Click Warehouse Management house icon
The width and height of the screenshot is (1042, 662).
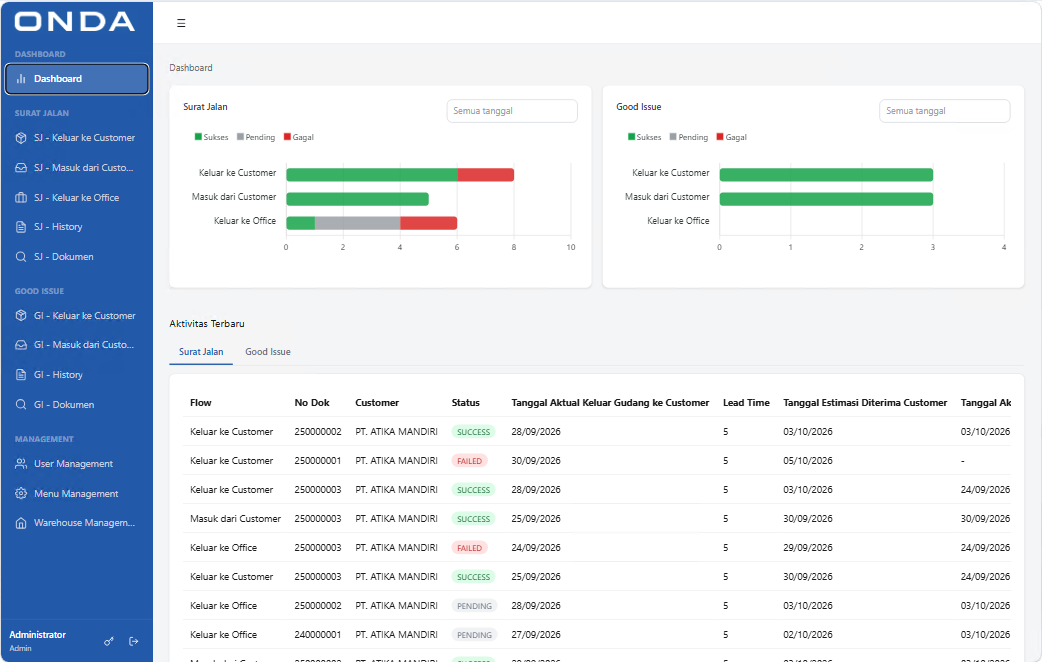(x=21, y=523)
